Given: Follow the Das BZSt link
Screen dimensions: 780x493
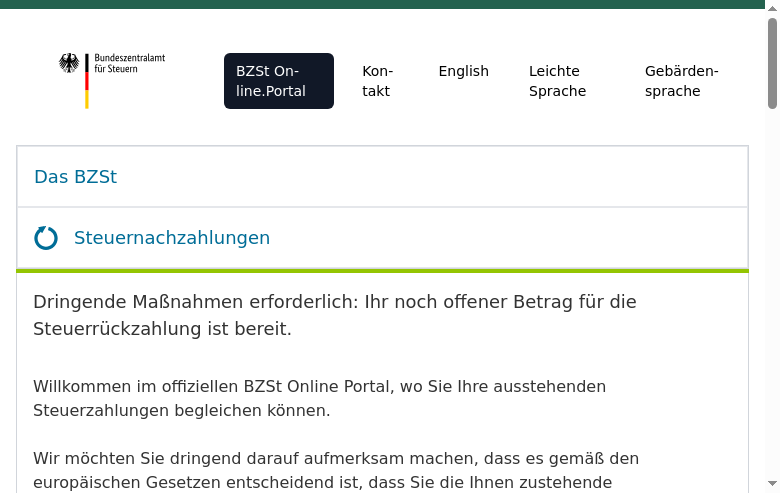Looking at the screenshot, I should click(x=76, y=177).
